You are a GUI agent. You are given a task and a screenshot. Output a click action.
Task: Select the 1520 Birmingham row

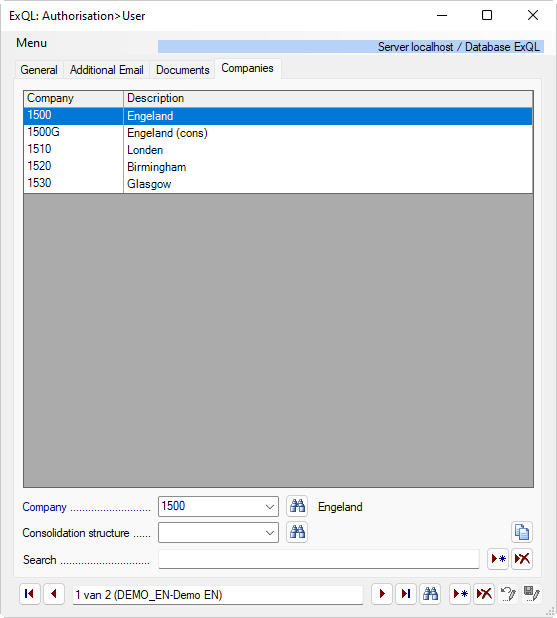click(x=278, y=167)
